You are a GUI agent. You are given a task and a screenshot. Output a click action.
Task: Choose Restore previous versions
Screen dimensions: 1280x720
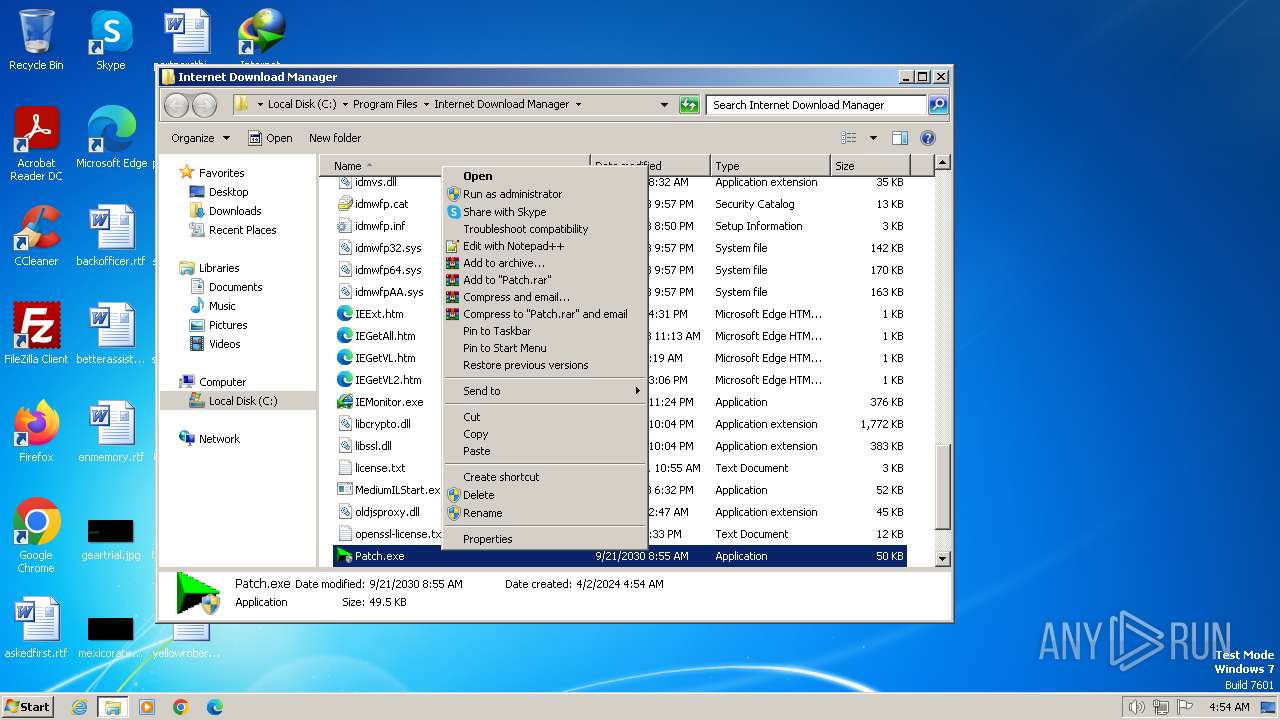pos(545,365)
